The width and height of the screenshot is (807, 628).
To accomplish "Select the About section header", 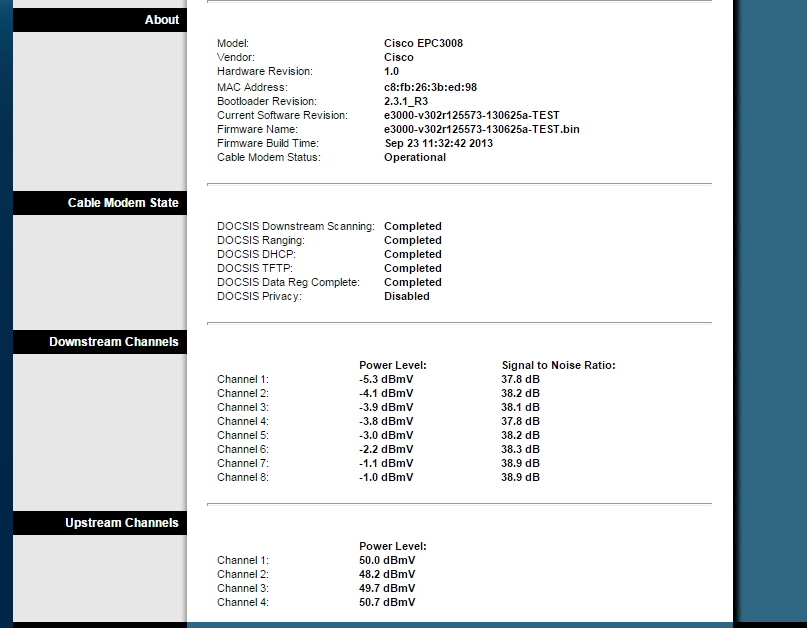I will [x=100, y=20].
